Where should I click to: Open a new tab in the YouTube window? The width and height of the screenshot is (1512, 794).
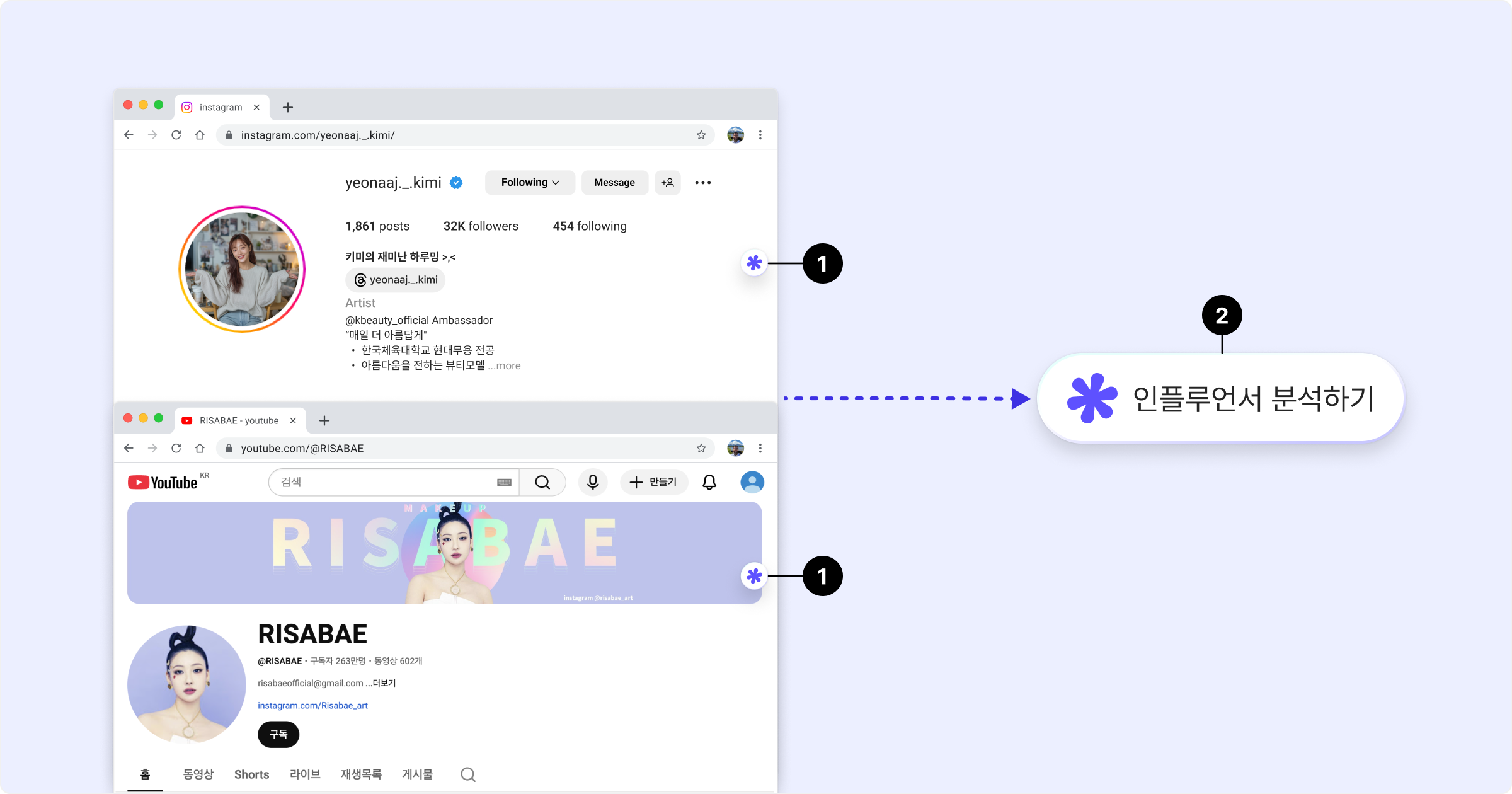[324, 420]
